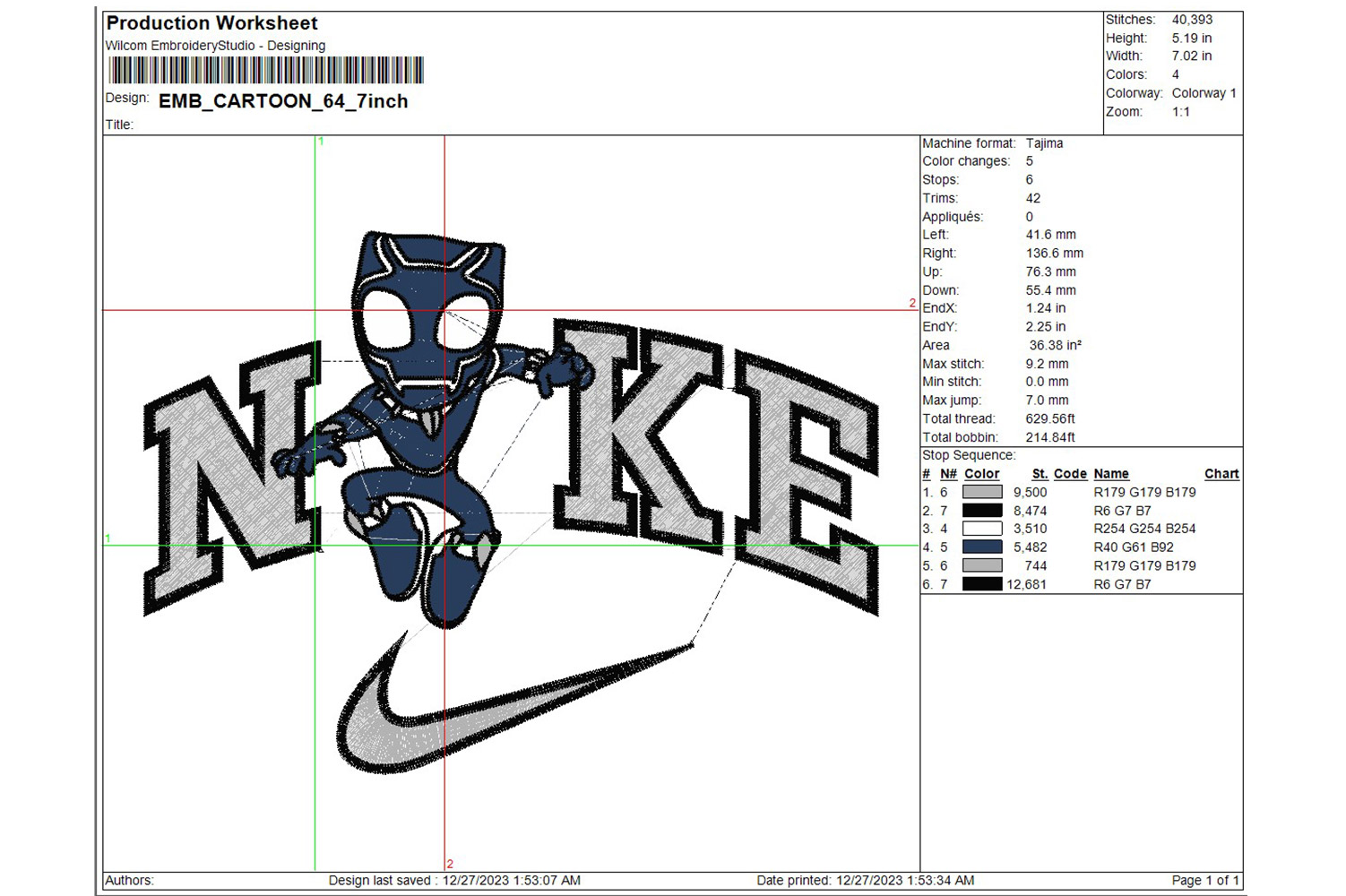1346x896 pixels.
Task: Click the navy blue swatch in stop 4
Action: coord(981,547)
